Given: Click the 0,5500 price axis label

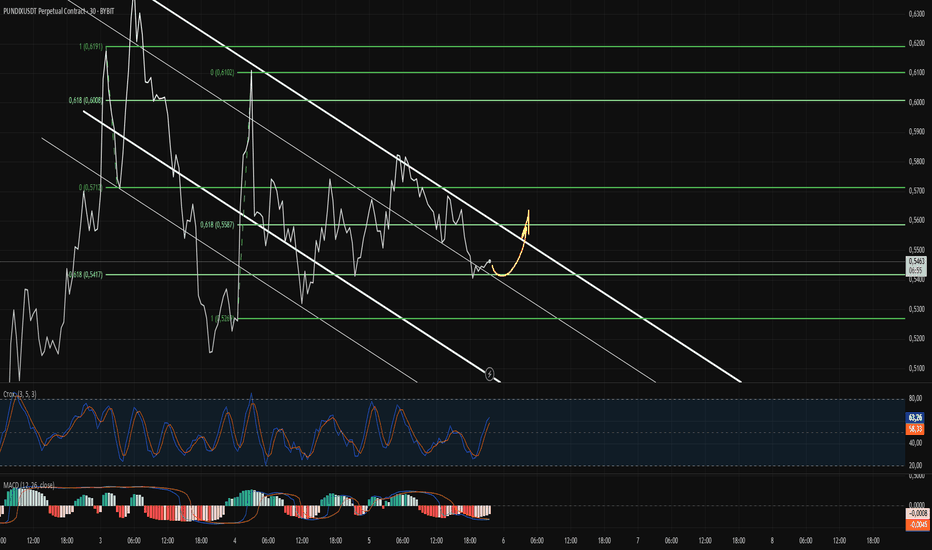Looking at the screenshot, I should click(x=917, y=250).
